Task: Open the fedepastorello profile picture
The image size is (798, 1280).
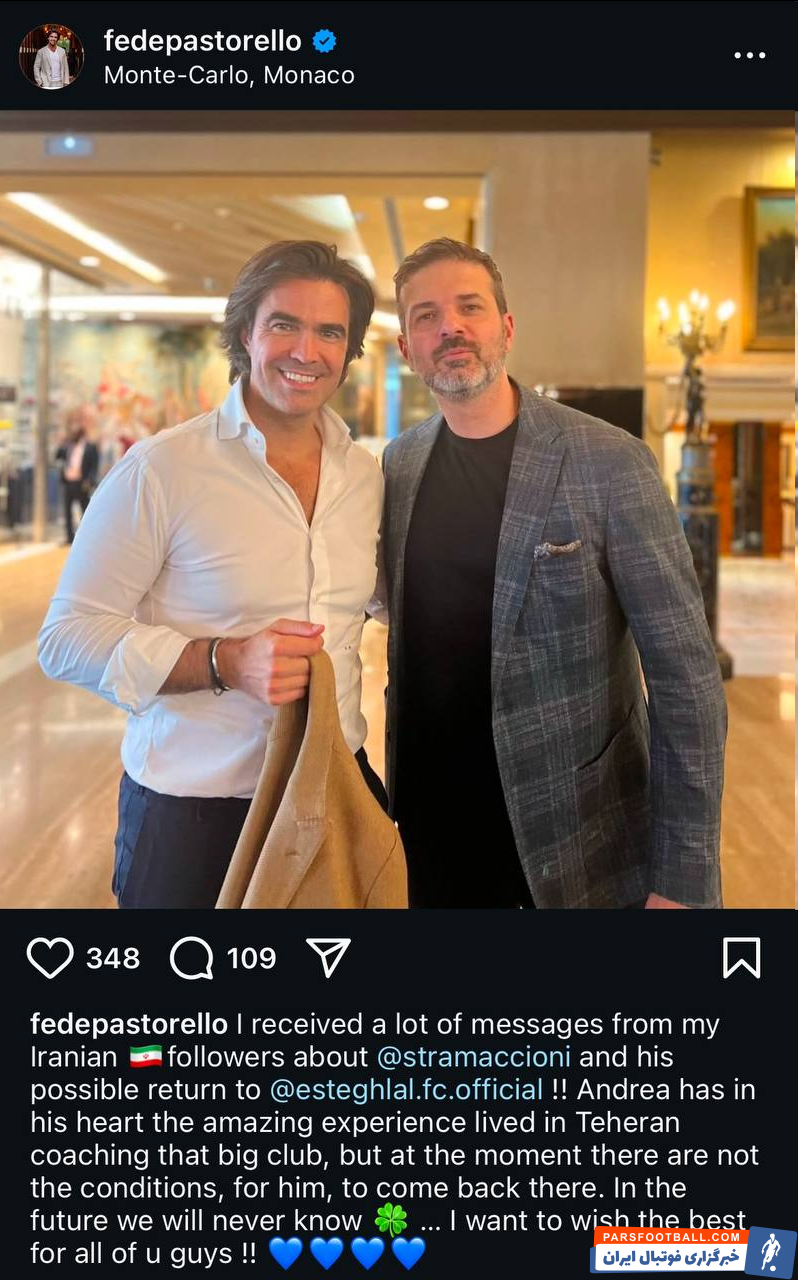Action: [51, 56]
